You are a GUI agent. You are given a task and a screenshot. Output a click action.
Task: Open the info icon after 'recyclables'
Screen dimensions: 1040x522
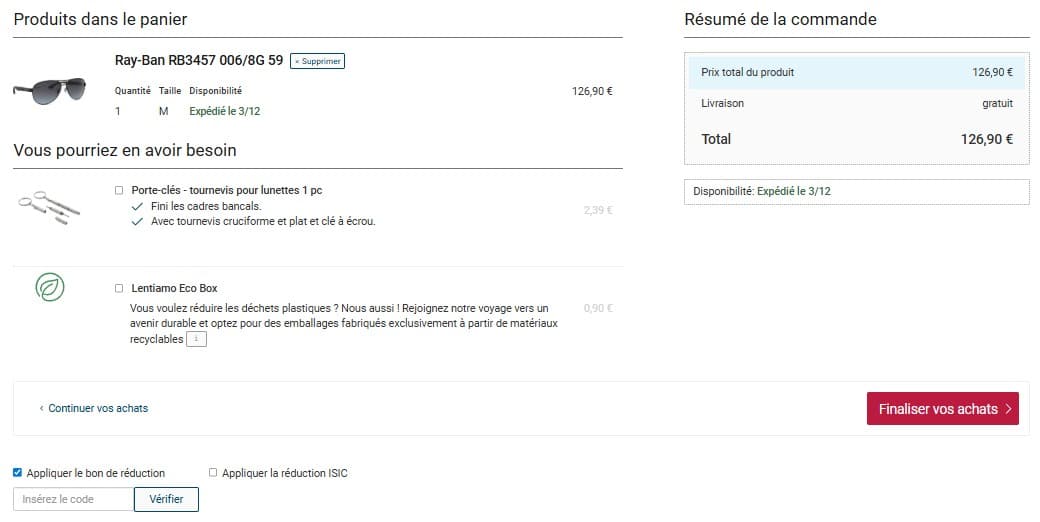click(197, 340)
